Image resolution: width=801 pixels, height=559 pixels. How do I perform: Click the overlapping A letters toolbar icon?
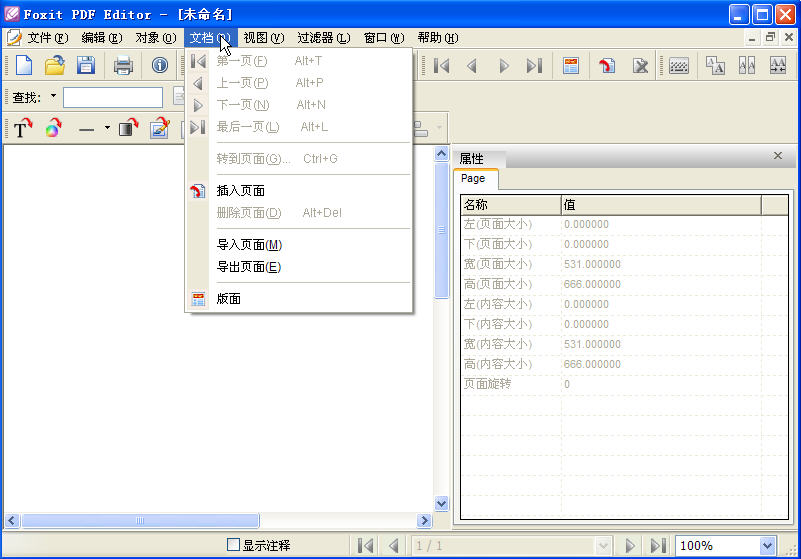pos(715,65)
